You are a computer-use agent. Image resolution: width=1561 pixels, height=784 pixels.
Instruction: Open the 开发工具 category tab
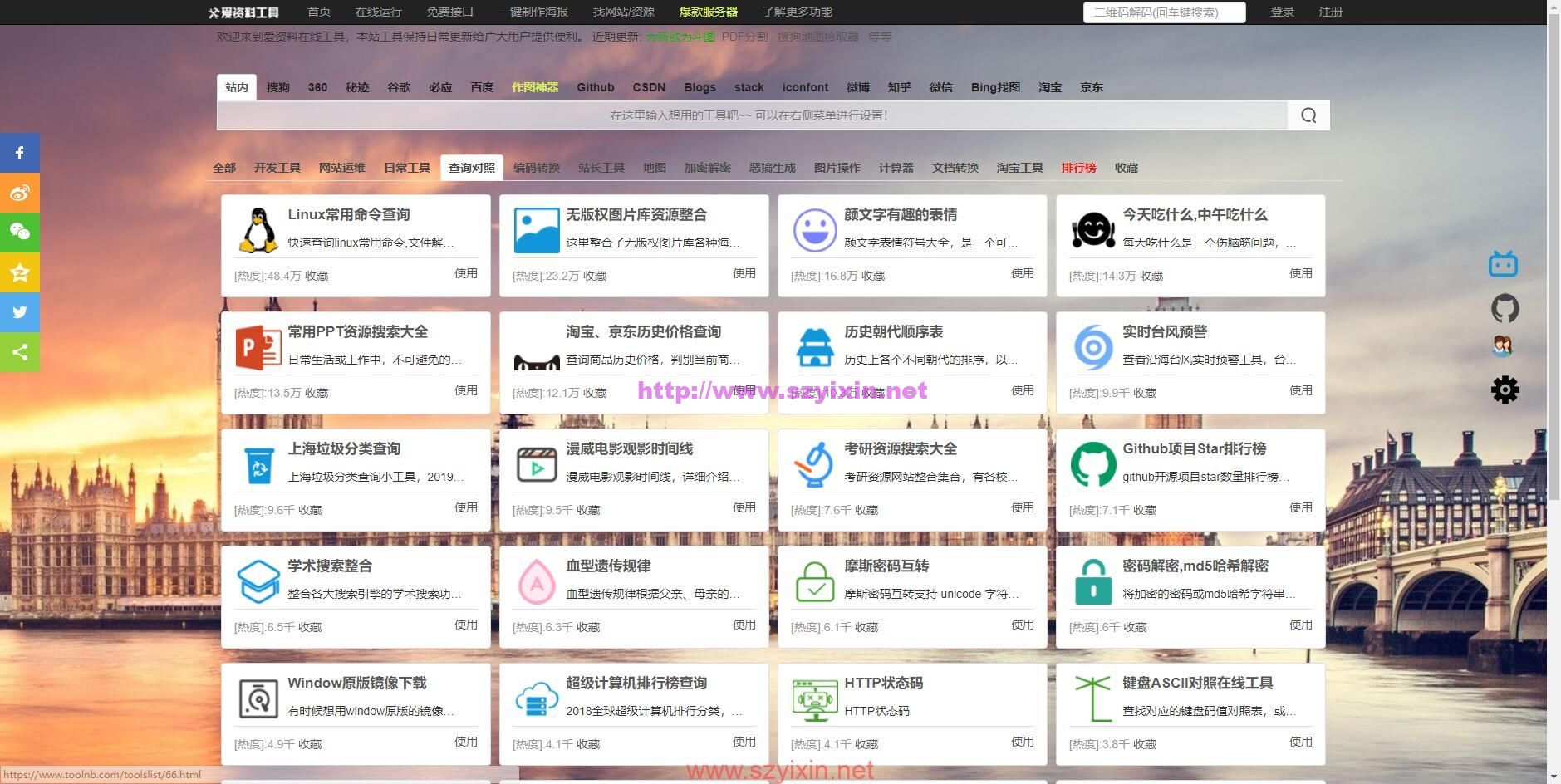point(277,168)
